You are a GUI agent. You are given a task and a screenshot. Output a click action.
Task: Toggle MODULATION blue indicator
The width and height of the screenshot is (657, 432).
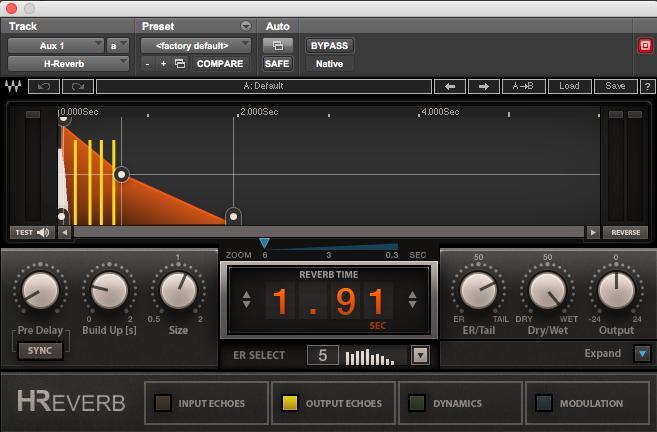[544, 403]
